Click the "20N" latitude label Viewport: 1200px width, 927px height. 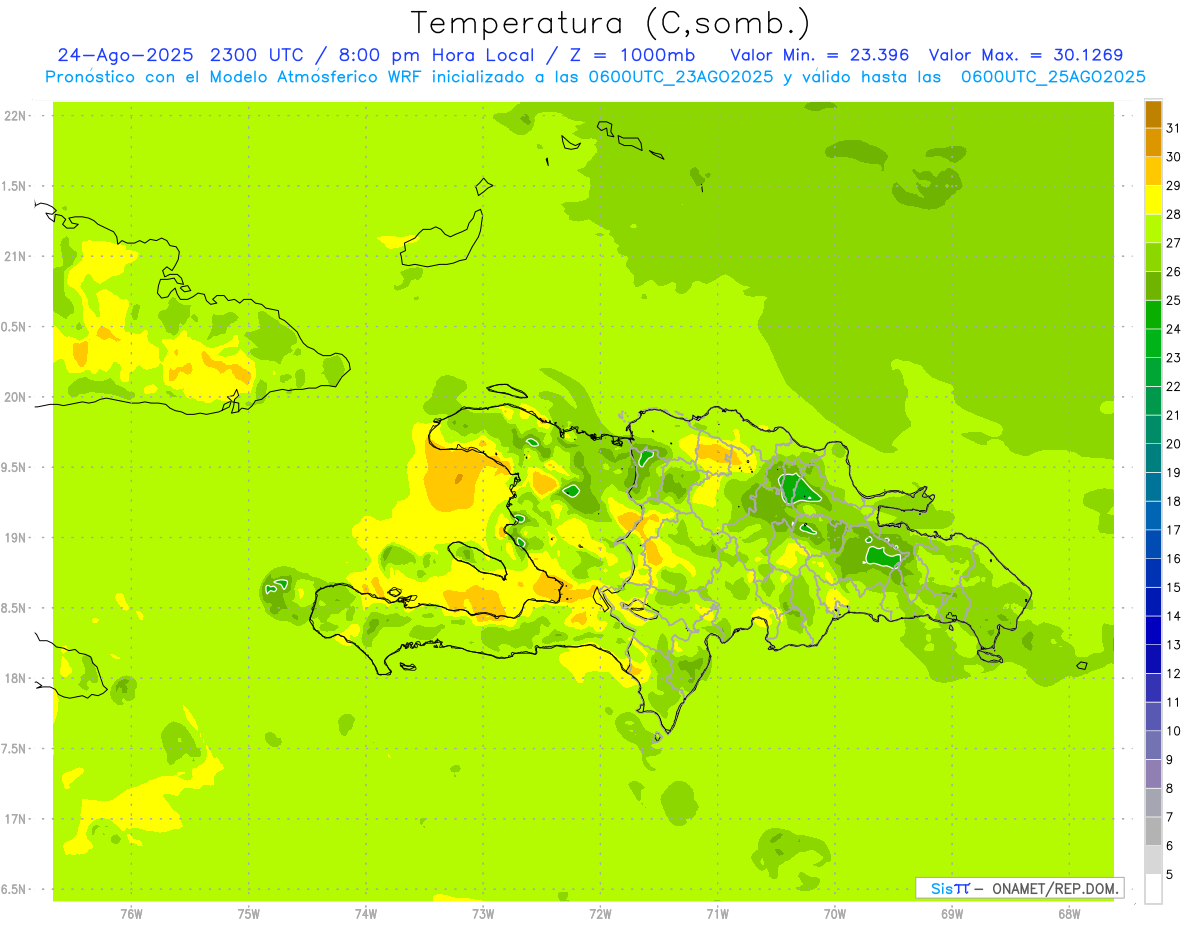[x=15, y=397]
